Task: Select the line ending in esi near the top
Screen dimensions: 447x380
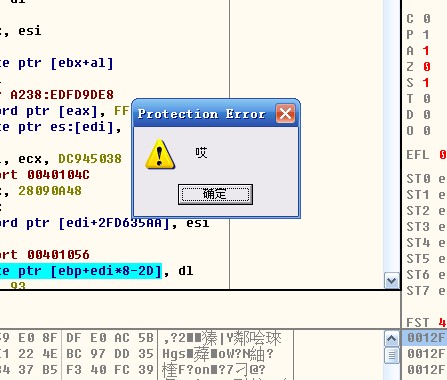Action: click(x=21, y=31)
